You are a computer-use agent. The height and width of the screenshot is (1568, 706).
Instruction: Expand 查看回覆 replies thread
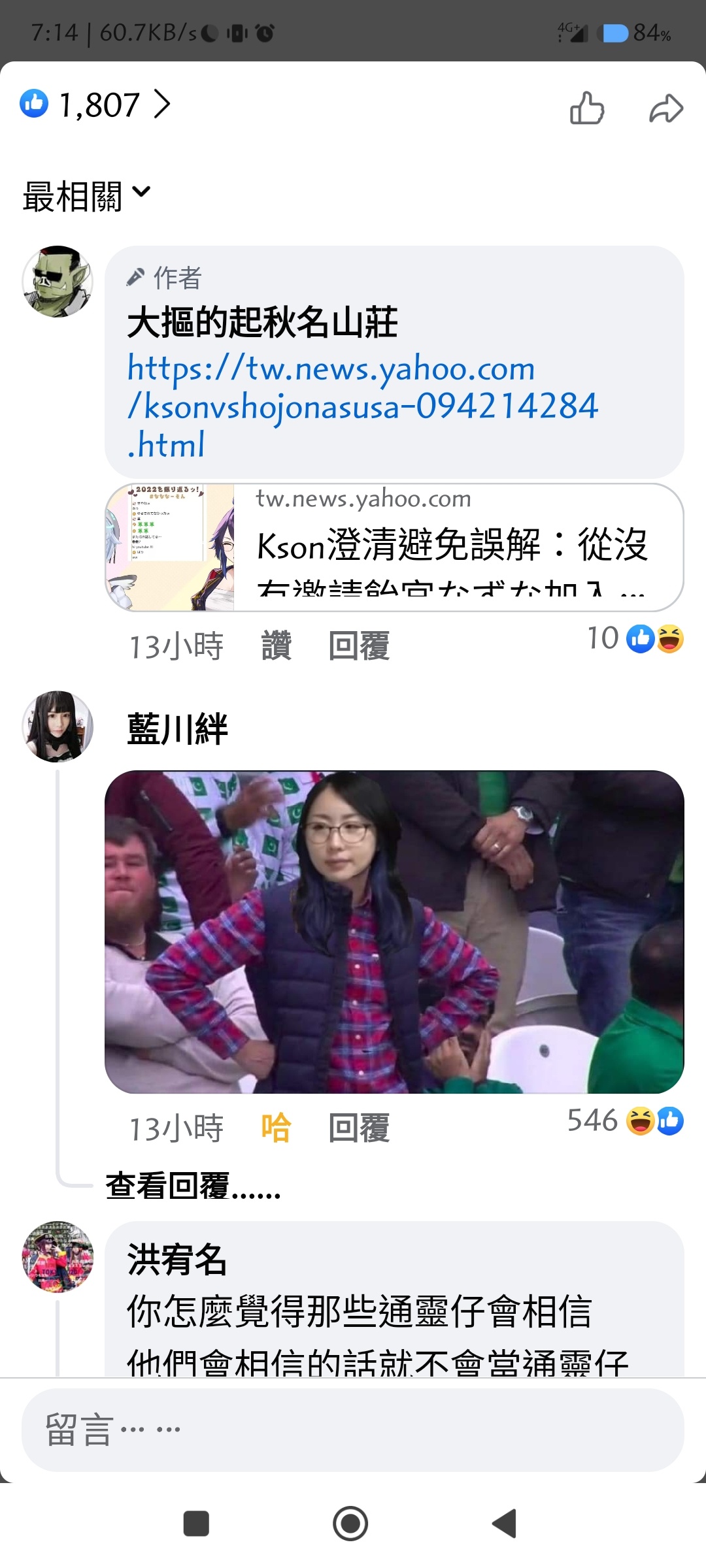193,1186
